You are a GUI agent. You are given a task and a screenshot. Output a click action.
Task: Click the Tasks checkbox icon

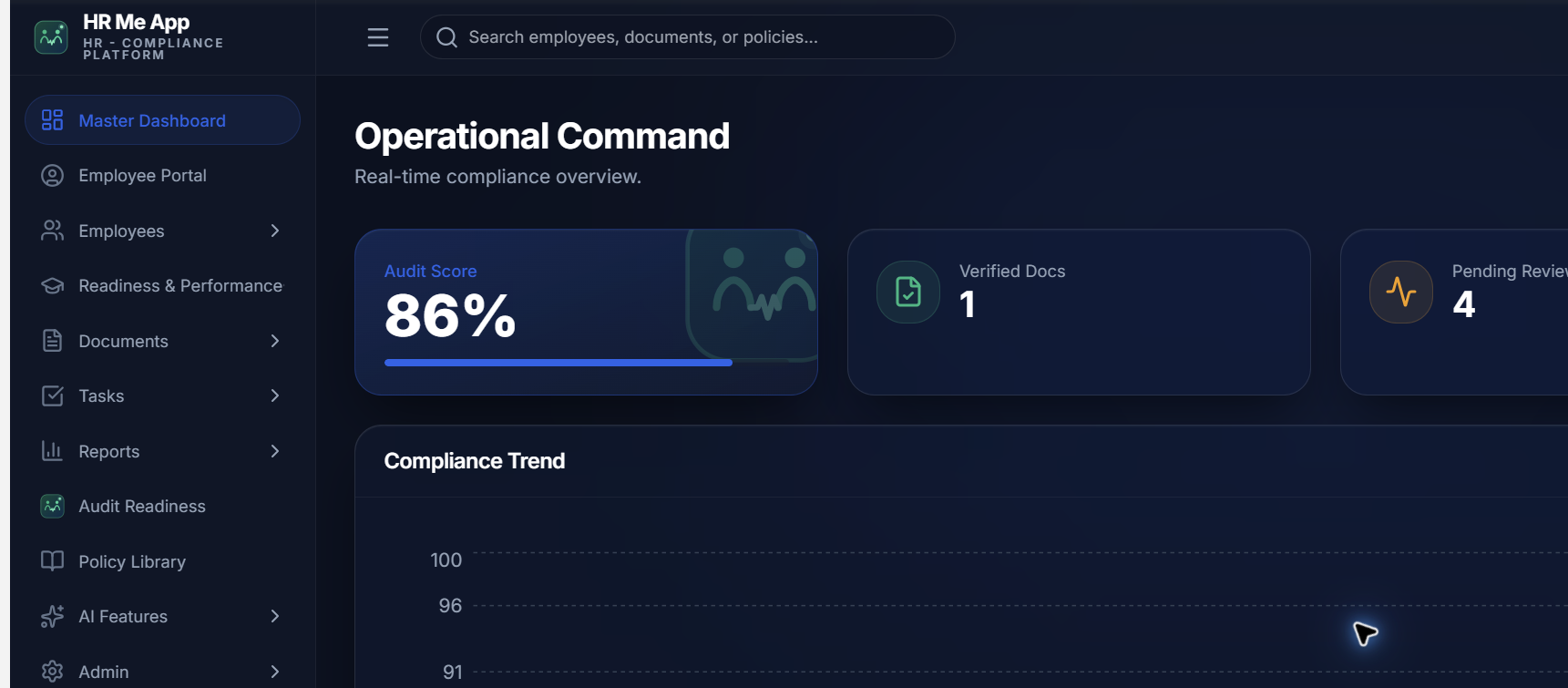tap(53, 395)
